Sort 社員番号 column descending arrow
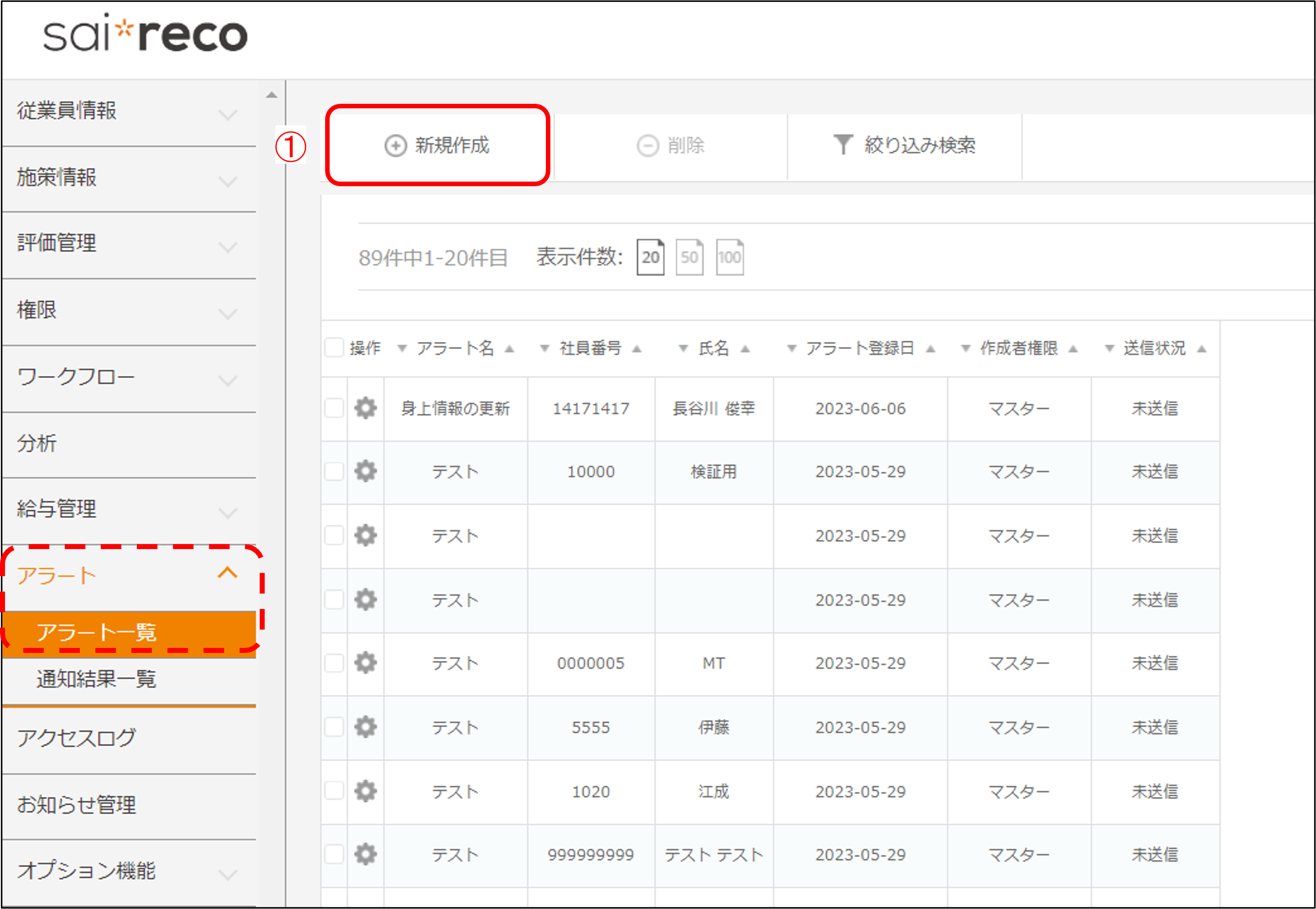This screenshot has height=909, width=1316. tap(545, 348)
